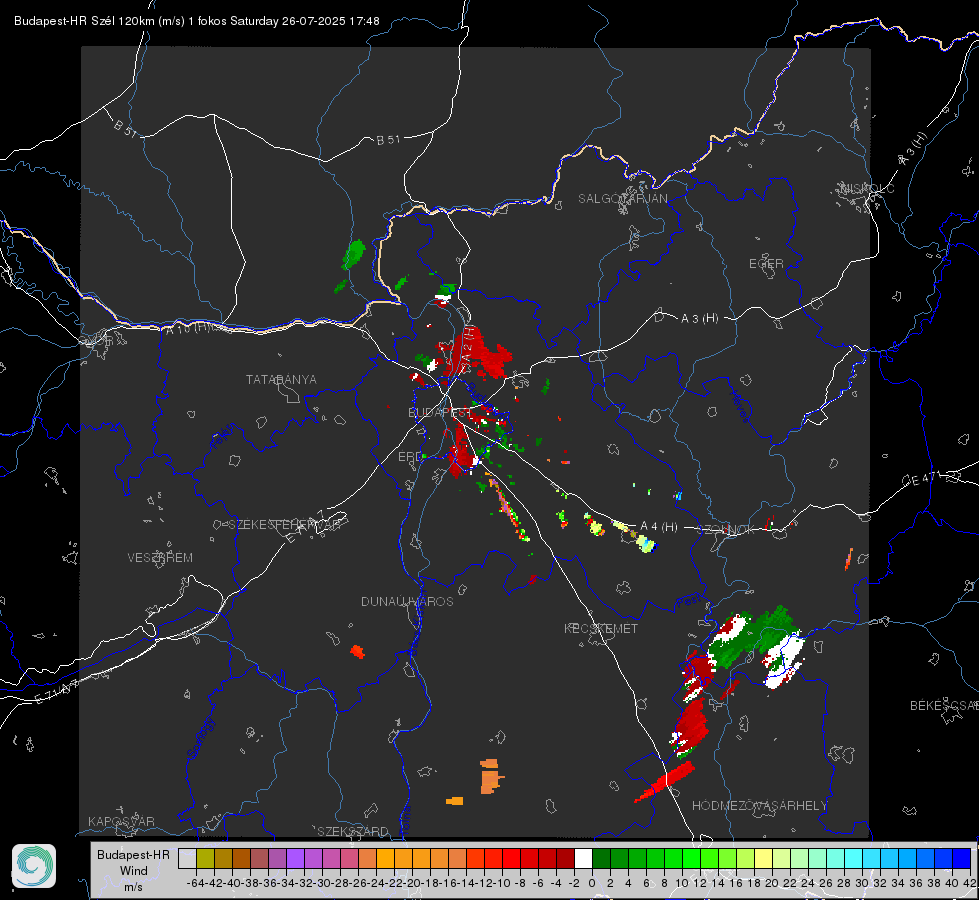Select the TATABÁNYA city label
Viewport: 979px width, 900px height.
pyautogui.click(x=281, y=379)
